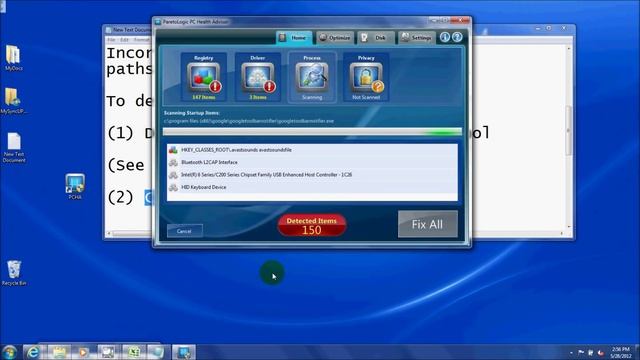Open the Action Center flag icon
The image size is (640, 360).
click(x=581, y=352)
